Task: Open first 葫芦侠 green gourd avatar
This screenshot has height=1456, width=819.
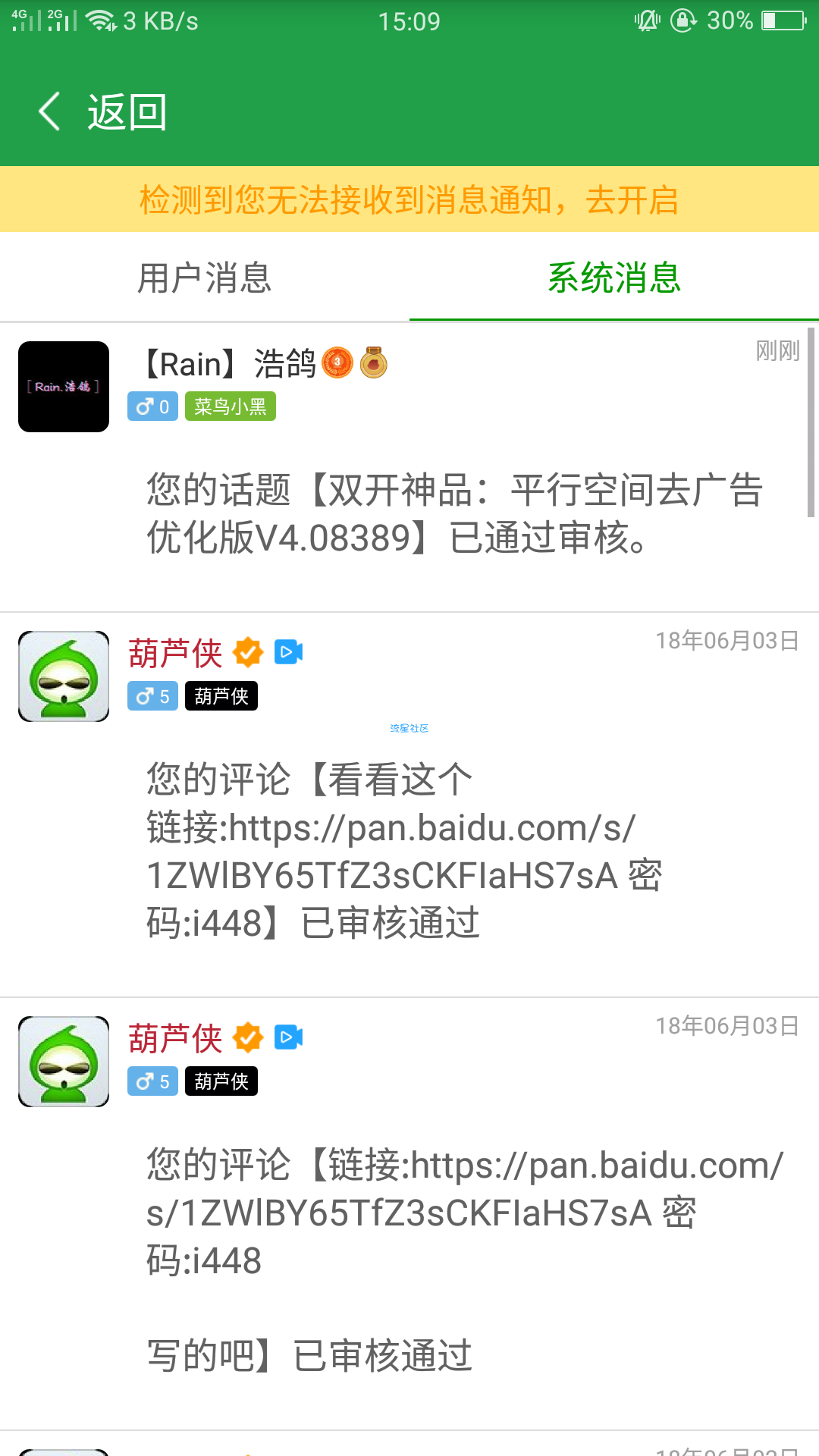Action: pos(64,676)
